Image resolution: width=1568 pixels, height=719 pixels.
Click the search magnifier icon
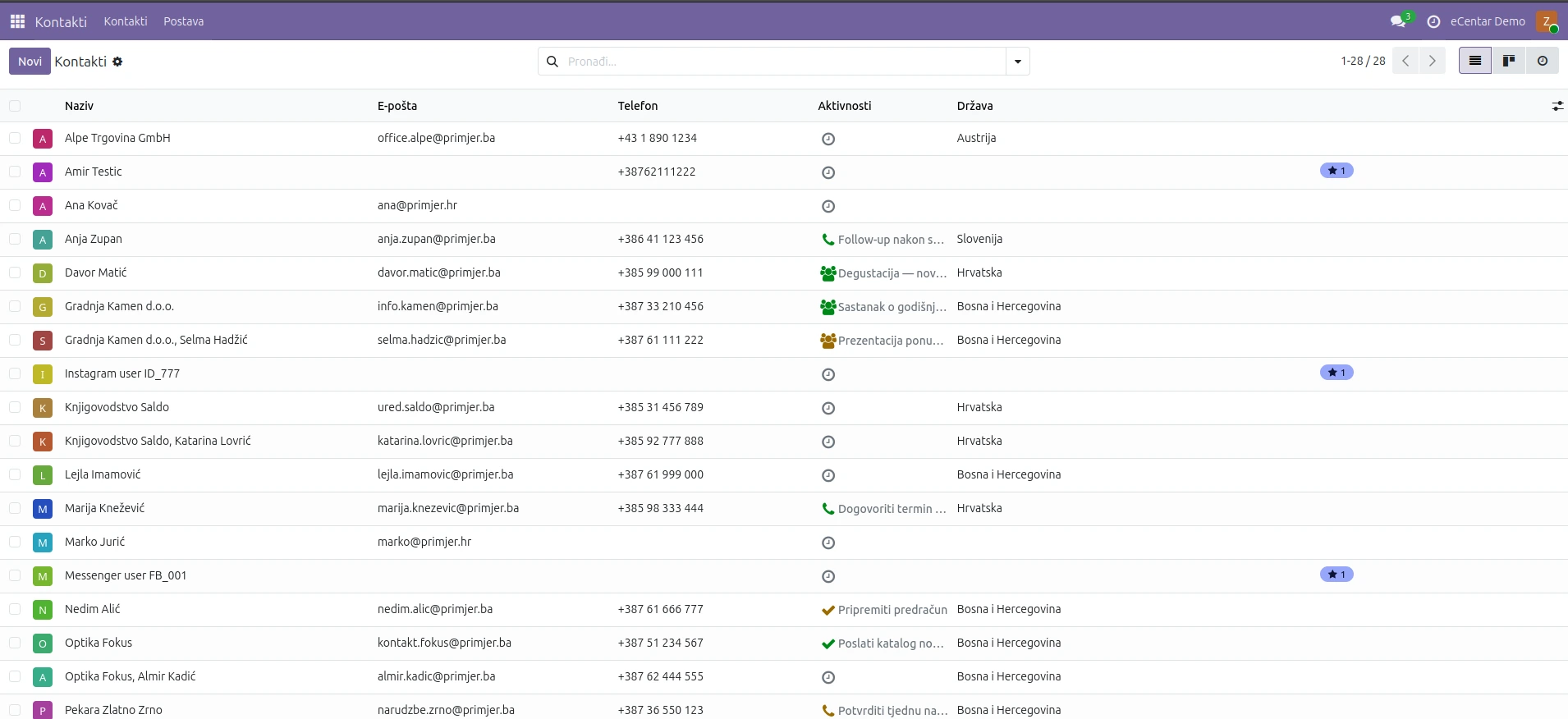pos(552,62)
